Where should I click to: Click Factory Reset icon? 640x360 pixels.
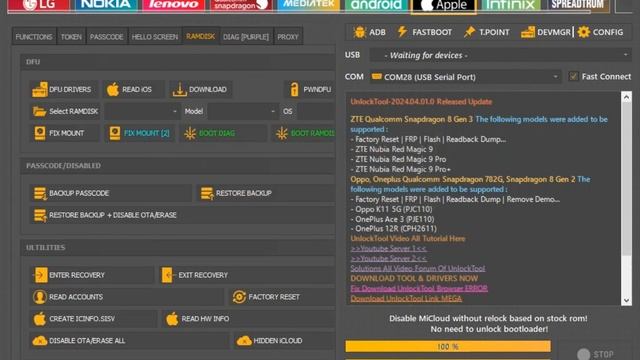[x=239, y=297]
